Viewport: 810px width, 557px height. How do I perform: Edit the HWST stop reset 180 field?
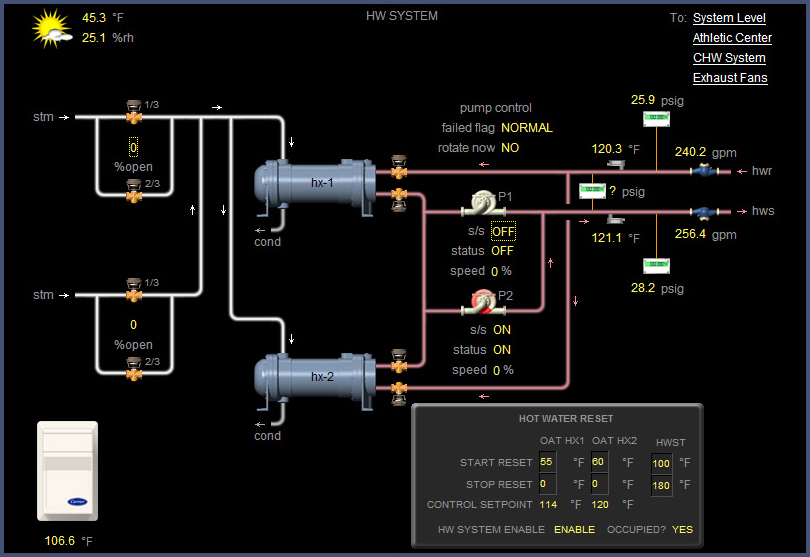(x=661, y=485)
